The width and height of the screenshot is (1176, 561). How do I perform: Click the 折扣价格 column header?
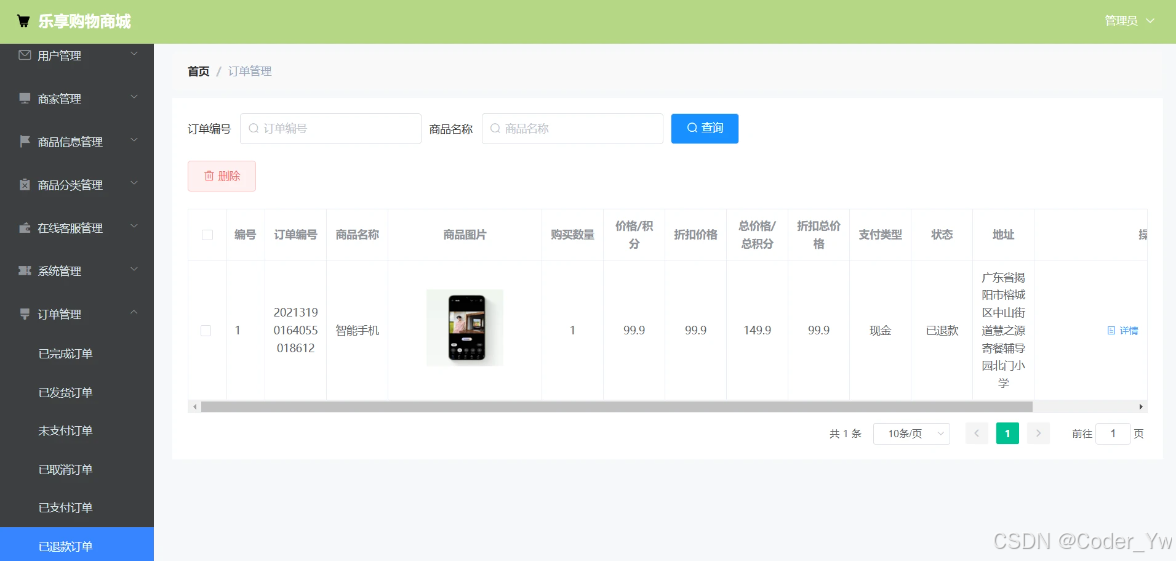(x=695, y=235)
